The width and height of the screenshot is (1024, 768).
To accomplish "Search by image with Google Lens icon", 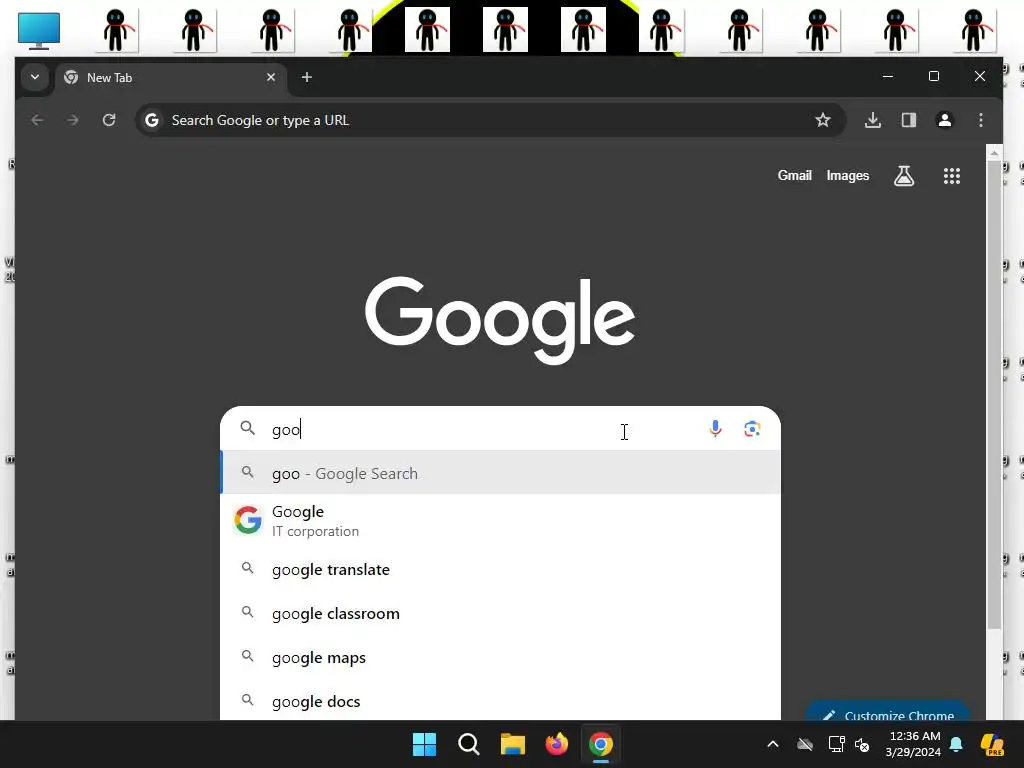I will coord(752,428).
